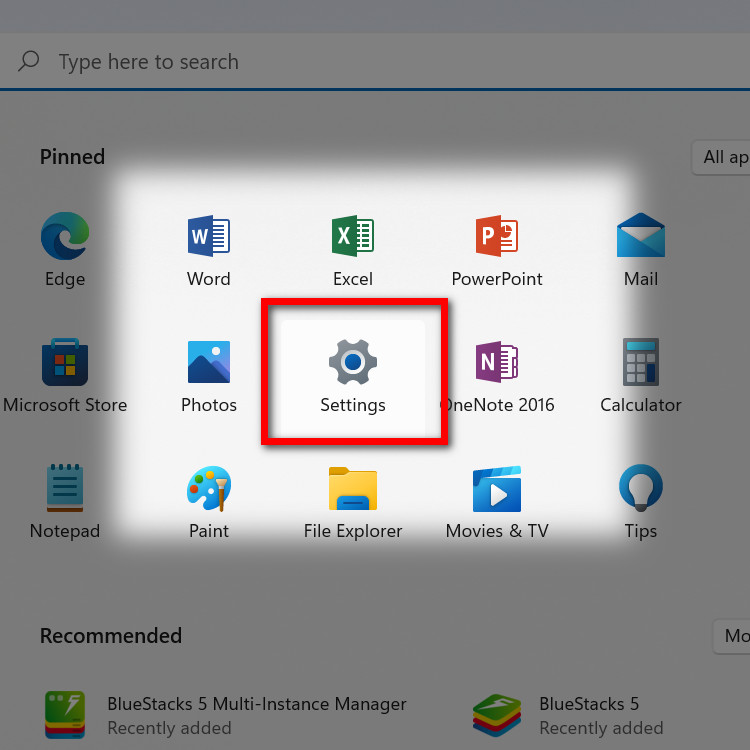Open the Mail app
The height and width of the screenshot is (750, 750).
click(x=640, y=250)
